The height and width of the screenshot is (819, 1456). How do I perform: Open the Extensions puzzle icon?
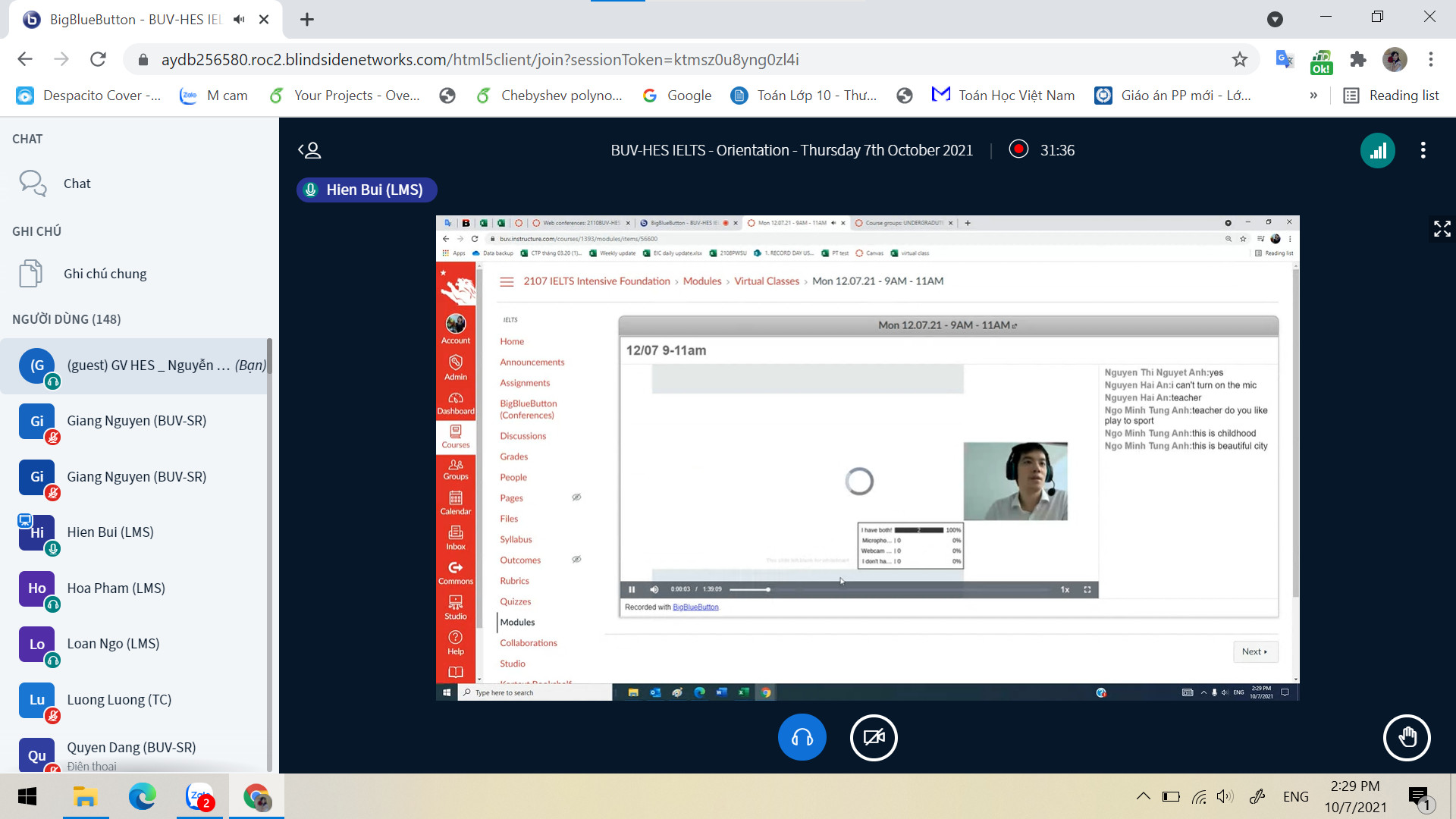[x=1357, y=59]
